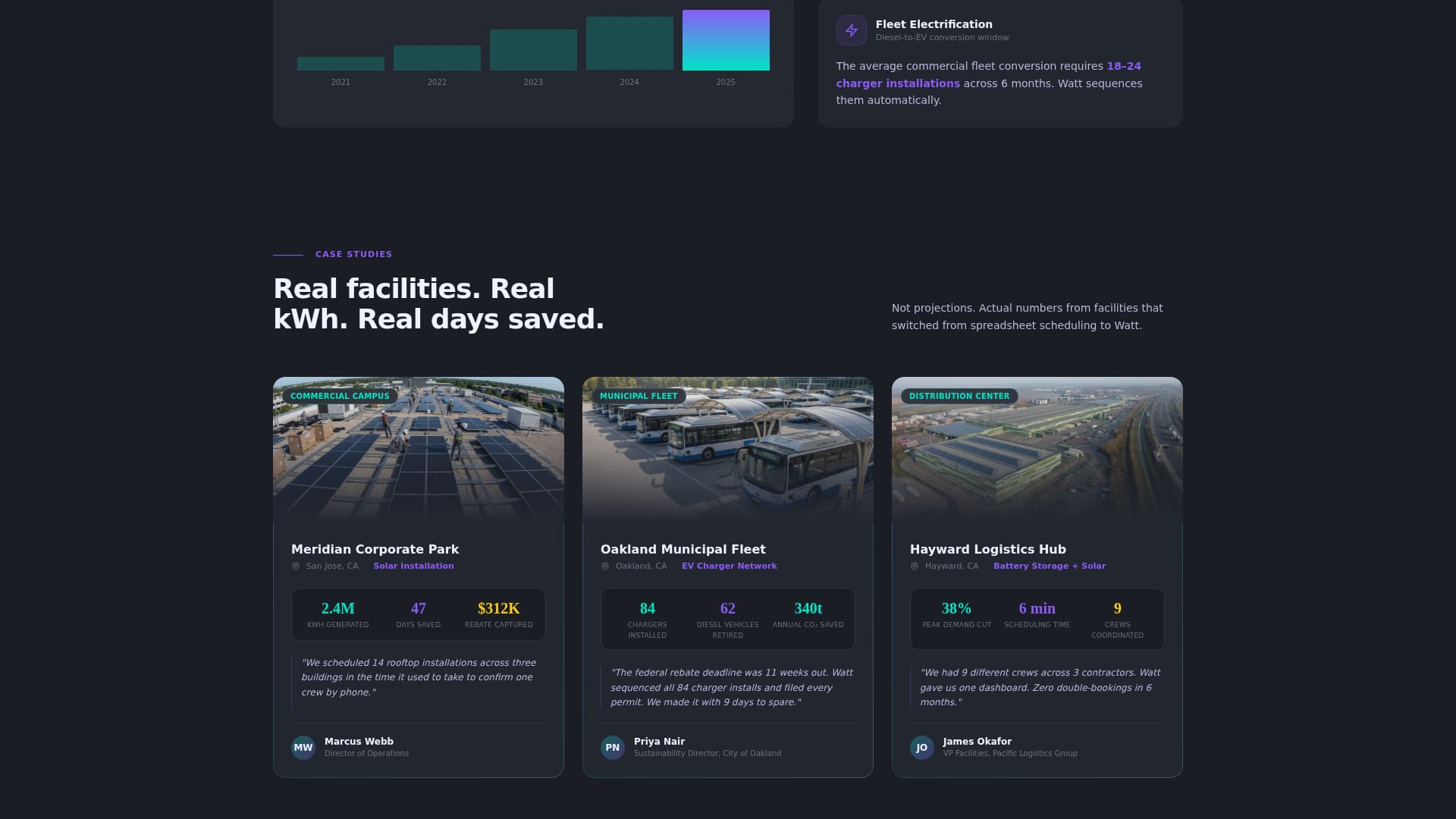Click the EV Charger Network tag
The width and height of the screenshot is (1456, 819).
(729, 566)
